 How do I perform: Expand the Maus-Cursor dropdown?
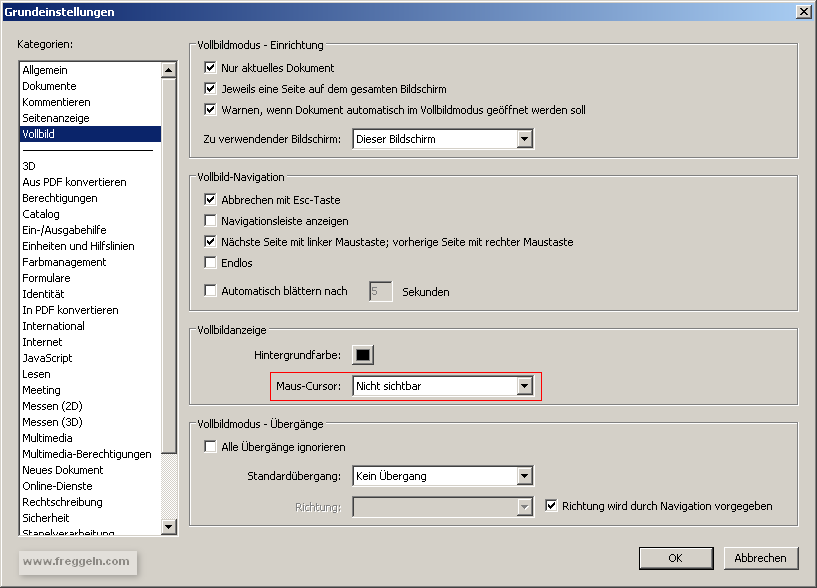tap(525, 386)
